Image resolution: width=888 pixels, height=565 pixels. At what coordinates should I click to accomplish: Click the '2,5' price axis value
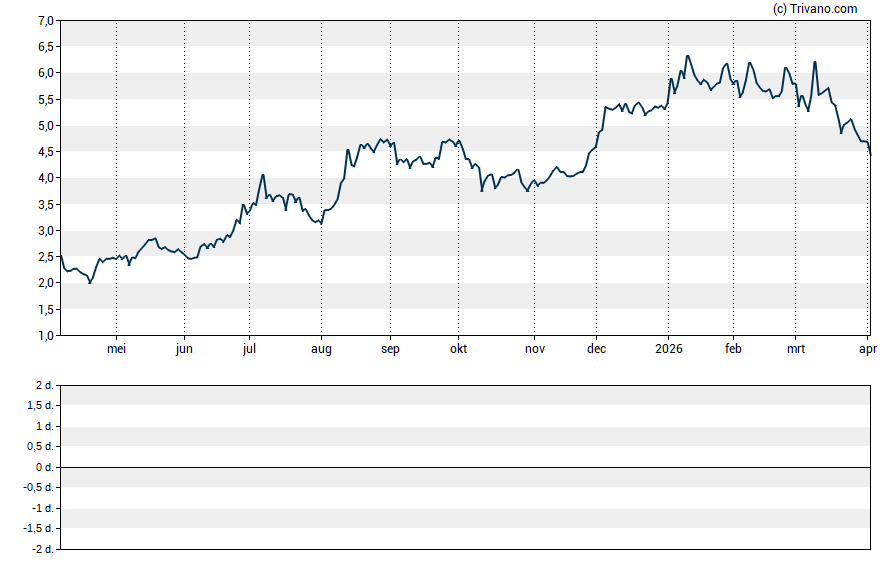[46, 257]
